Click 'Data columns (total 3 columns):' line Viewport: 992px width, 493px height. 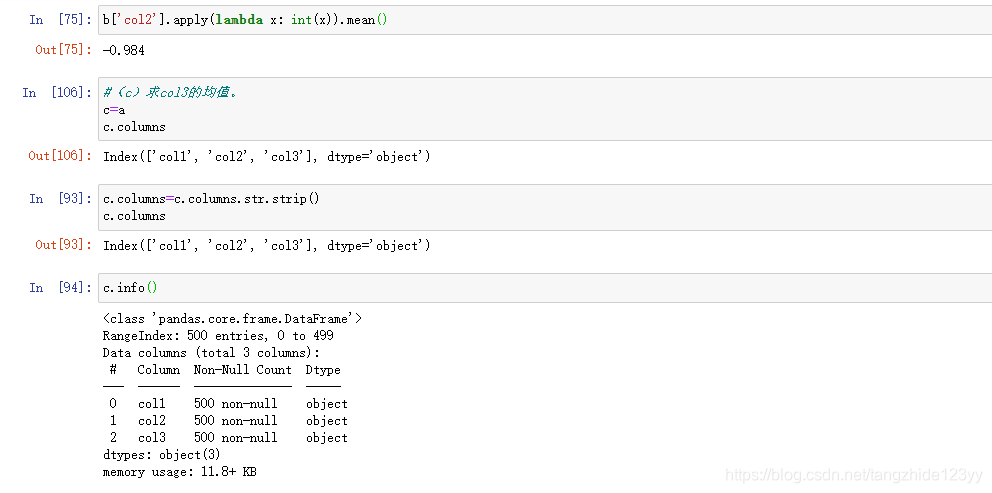tap(211, 353)
